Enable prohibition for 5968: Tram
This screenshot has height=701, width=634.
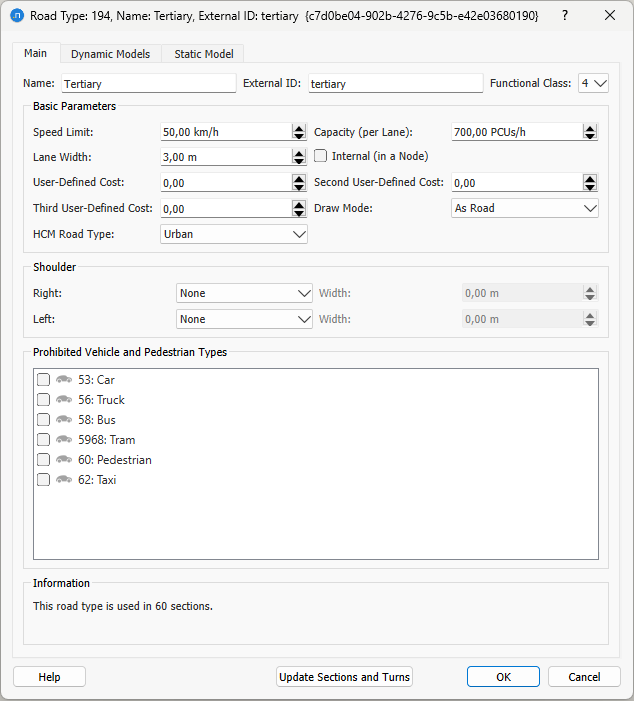tap(43, 439)
